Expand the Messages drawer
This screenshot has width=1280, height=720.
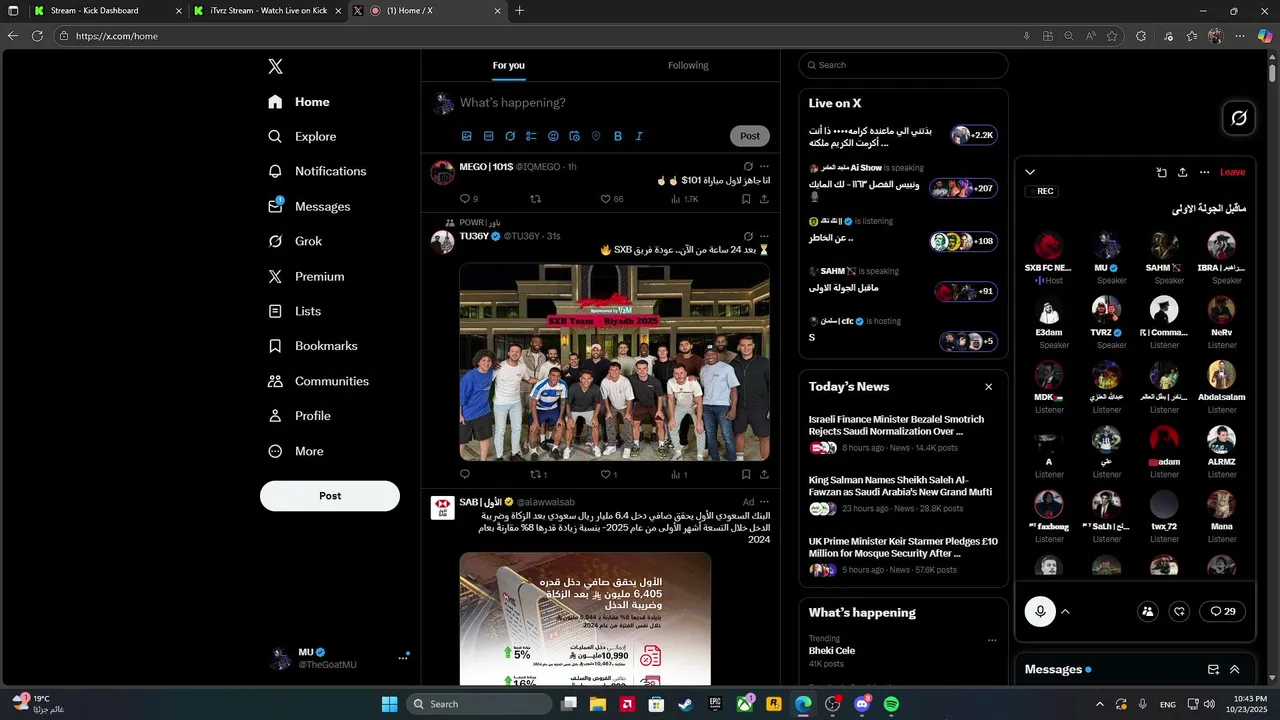[1235, 670]
